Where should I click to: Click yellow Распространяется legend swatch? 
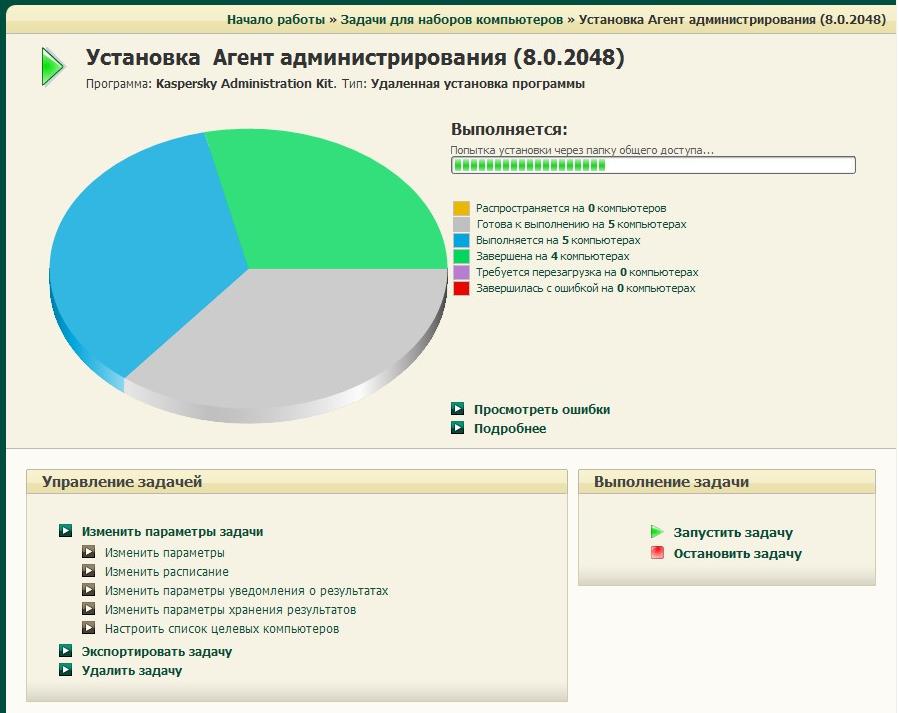coord(461,208)
